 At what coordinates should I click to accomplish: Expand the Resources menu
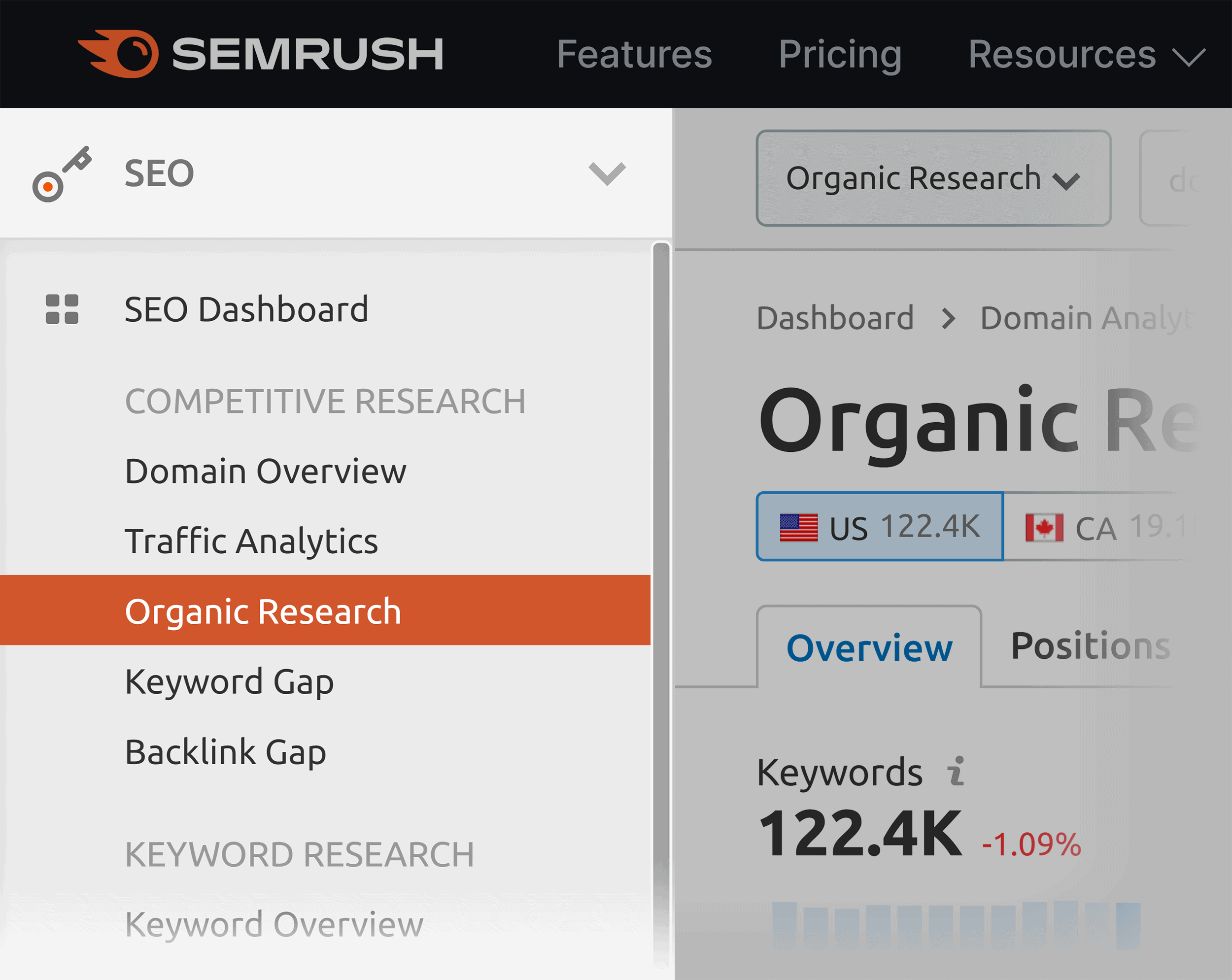point(1087,55)
